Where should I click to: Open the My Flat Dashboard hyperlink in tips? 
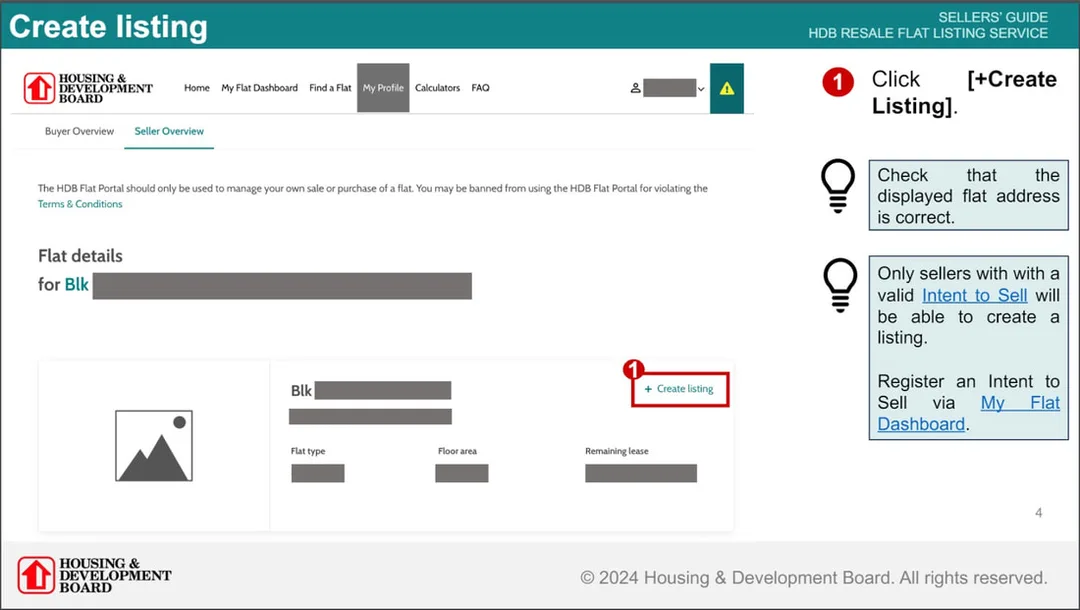(968, 413)
